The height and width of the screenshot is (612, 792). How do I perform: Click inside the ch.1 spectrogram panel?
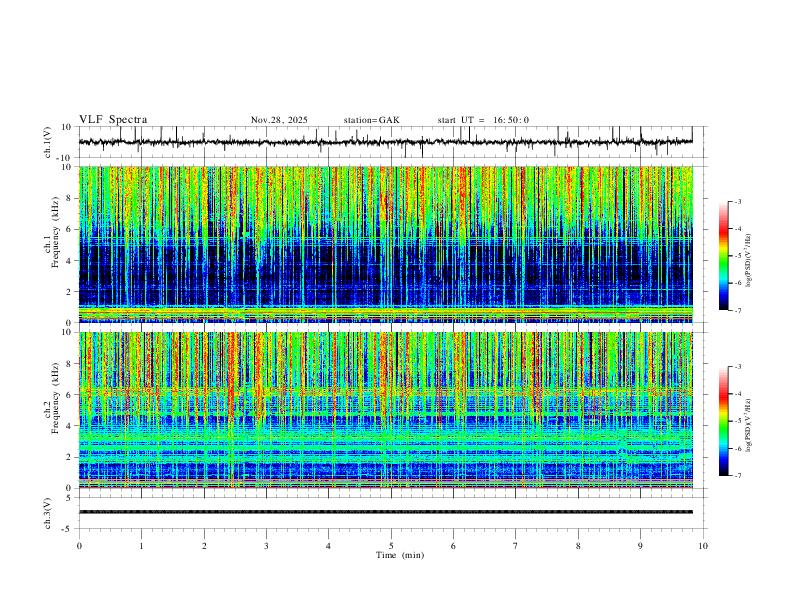click(386, 244)
